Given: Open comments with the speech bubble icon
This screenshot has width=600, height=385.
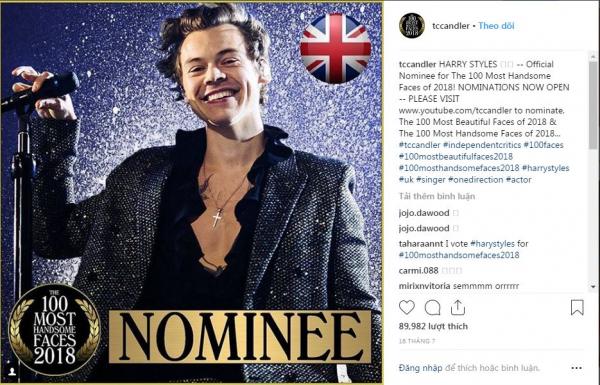Looking at the screenshot, I should 432,307.
